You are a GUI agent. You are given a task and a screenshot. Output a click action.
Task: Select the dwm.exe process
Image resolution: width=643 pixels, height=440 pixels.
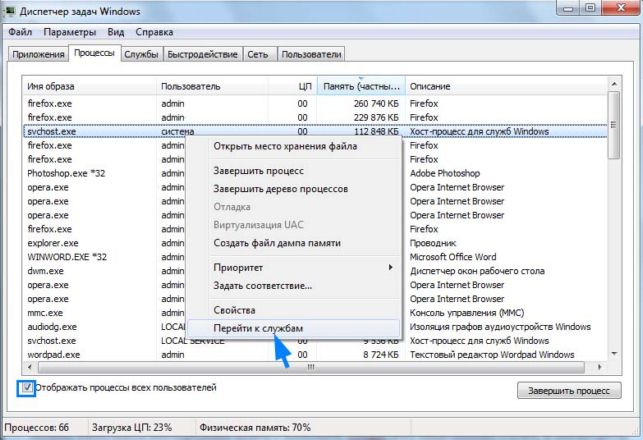[x=46, y=271]
